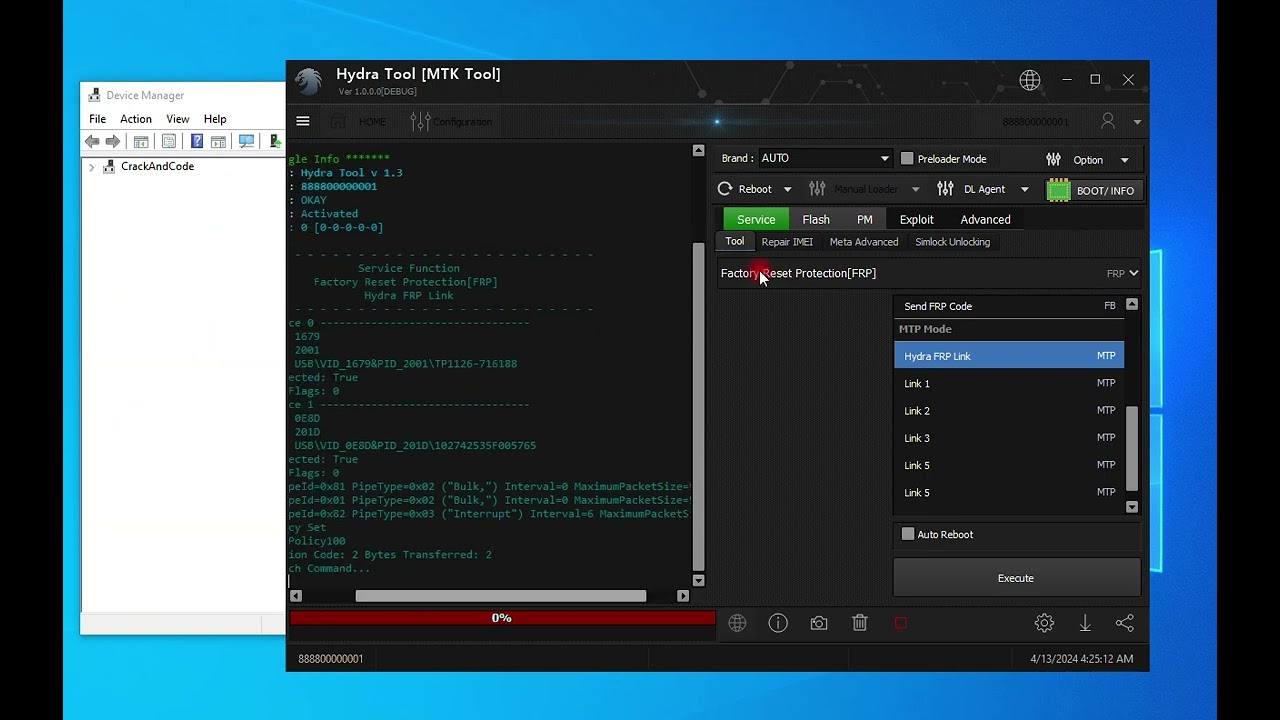Click the globe language icon in title bar
1280x720 pixels.
pyautogui.click(x=1030, y=80)
